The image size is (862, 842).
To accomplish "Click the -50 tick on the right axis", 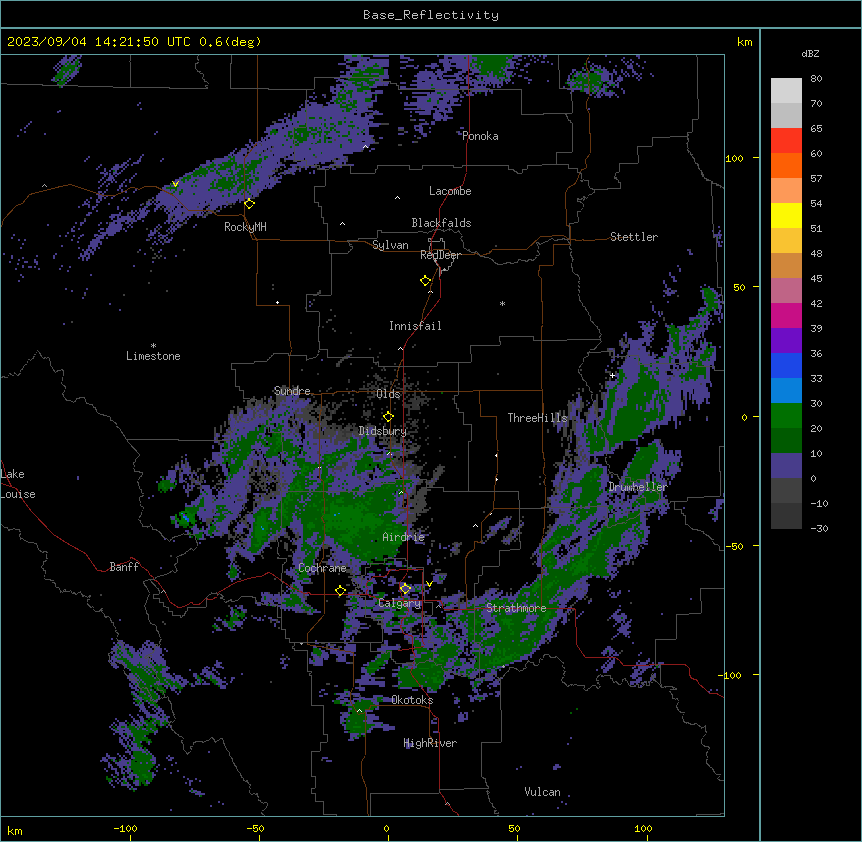I will click(x=734, y=546).
